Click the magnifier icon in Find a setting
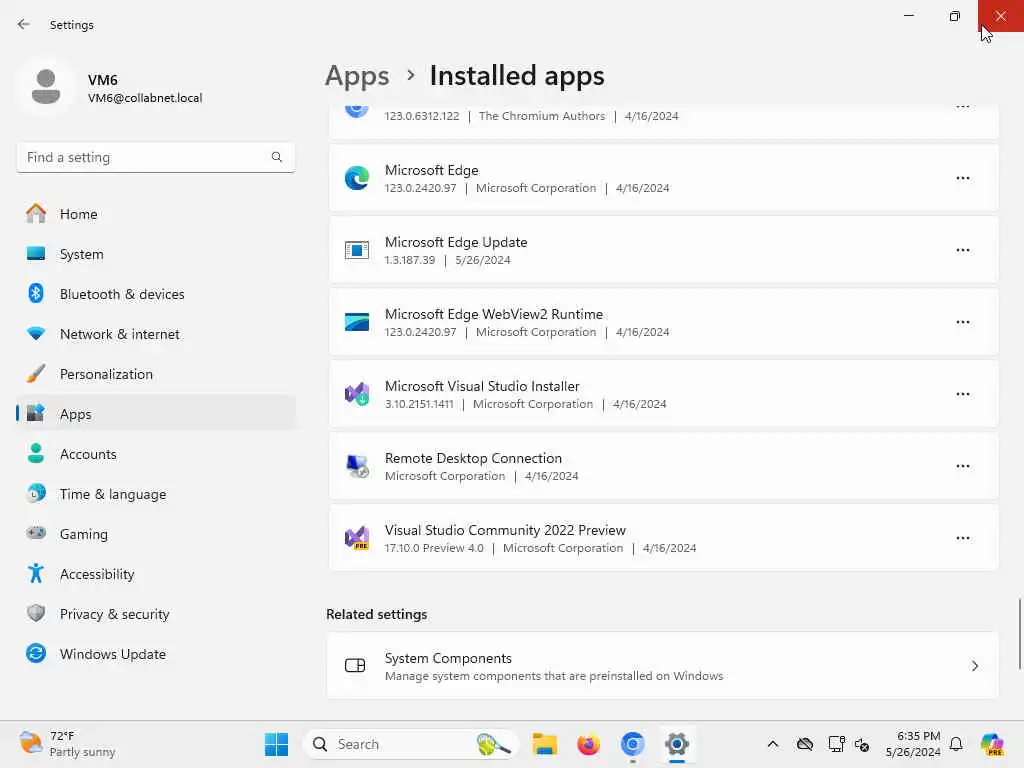The height and width of the screenshot is (768, 1024). click(x=277, y=157)
